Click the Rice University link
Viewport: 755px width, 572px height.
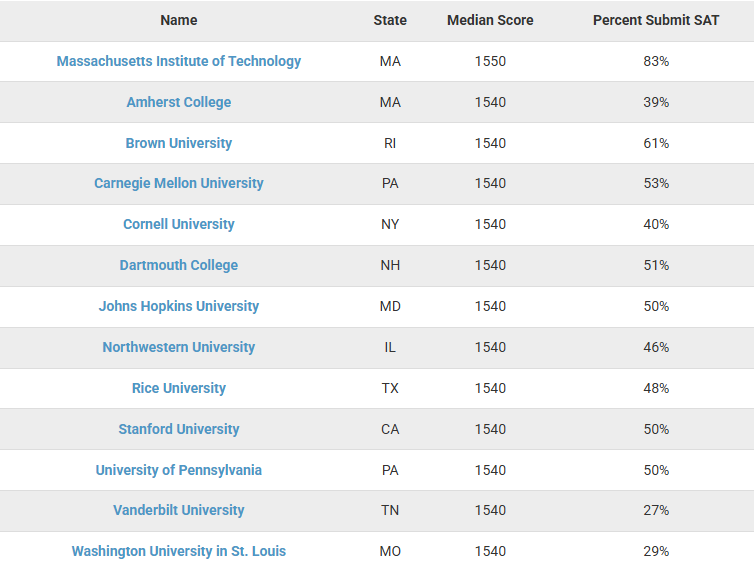tap(178, 388)
